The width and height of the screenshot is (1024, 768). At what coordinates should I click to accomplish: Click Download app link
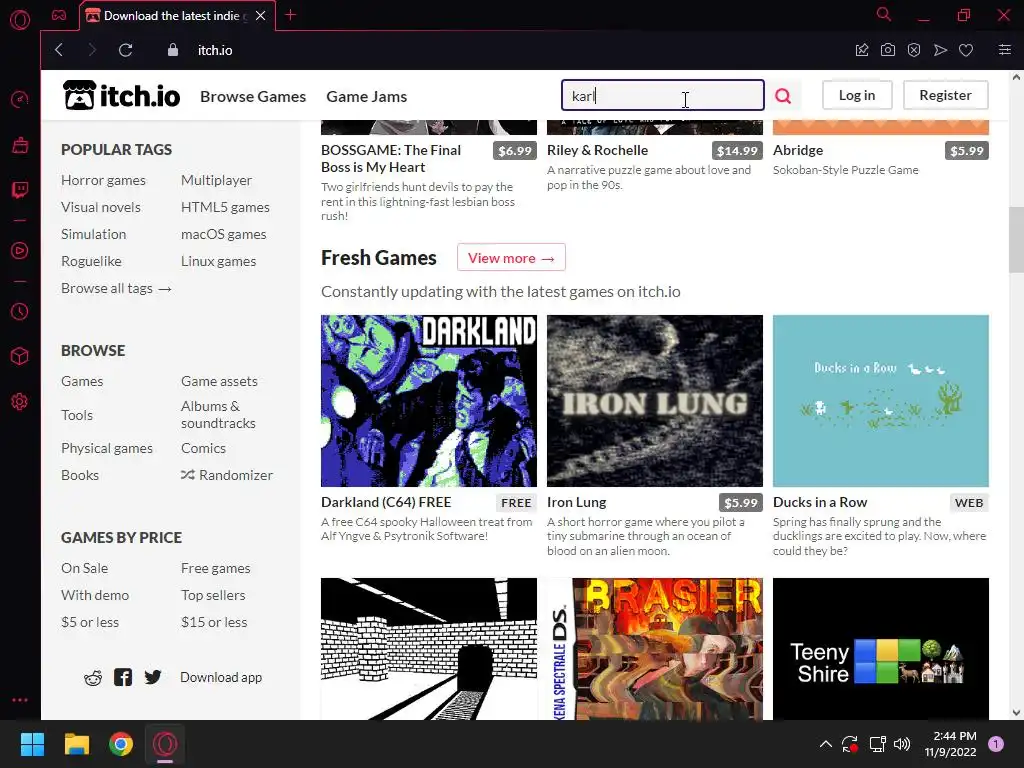221,677
